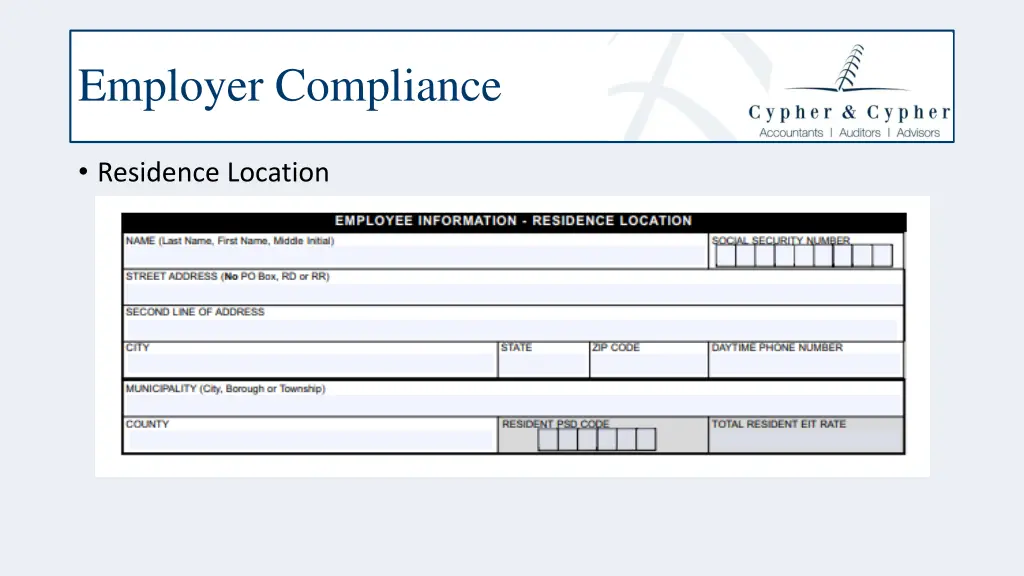Click the Employer Compliance slide title

(289, 86)
